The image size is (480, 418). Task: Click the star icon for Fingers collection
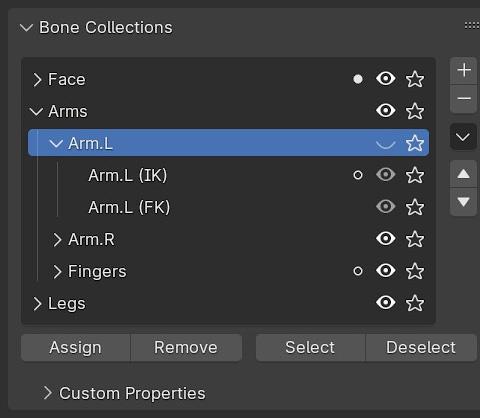[415, 271]
